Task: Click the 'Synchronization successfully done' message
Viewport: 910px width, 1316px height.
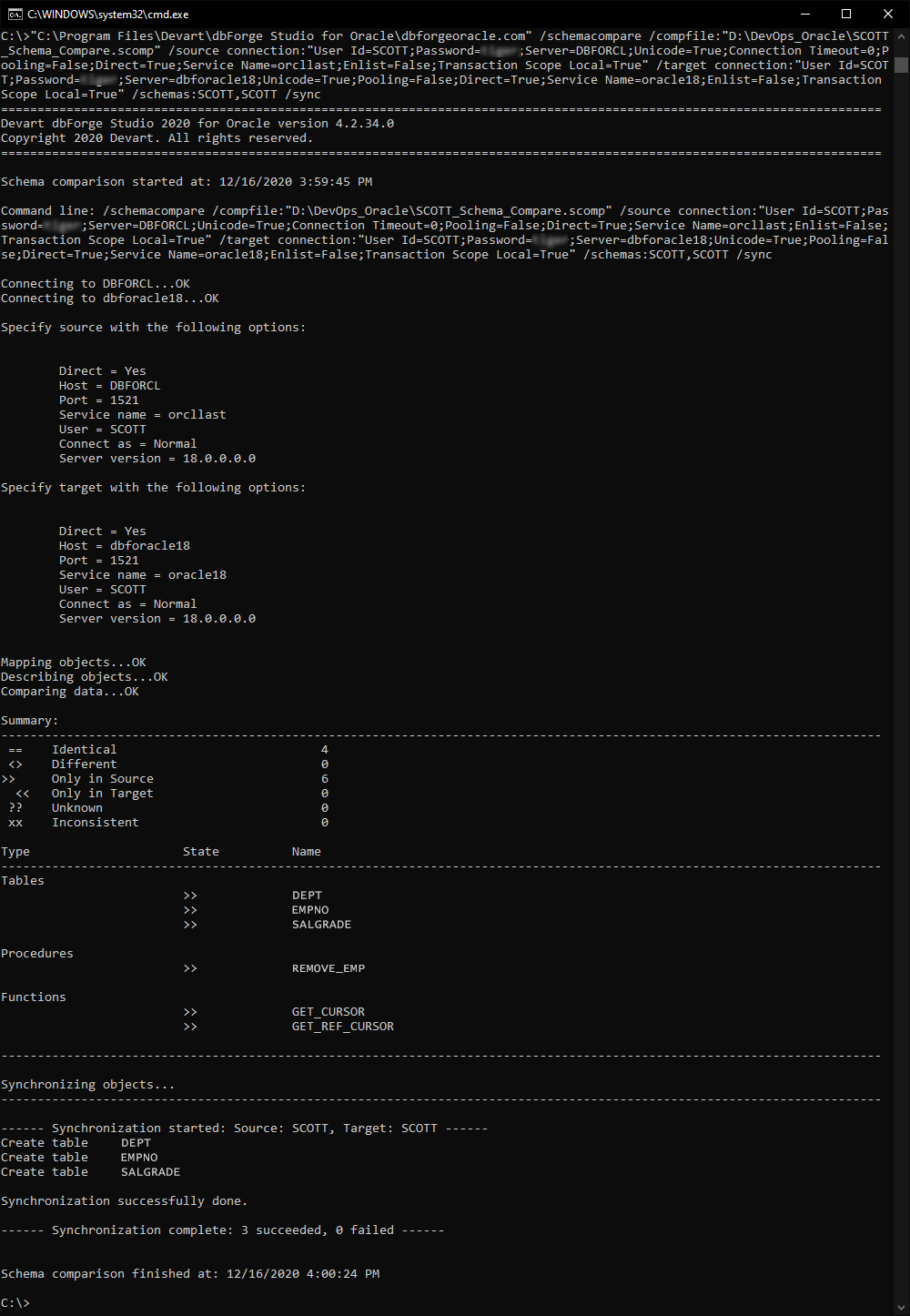Action: coord(125,1200)
